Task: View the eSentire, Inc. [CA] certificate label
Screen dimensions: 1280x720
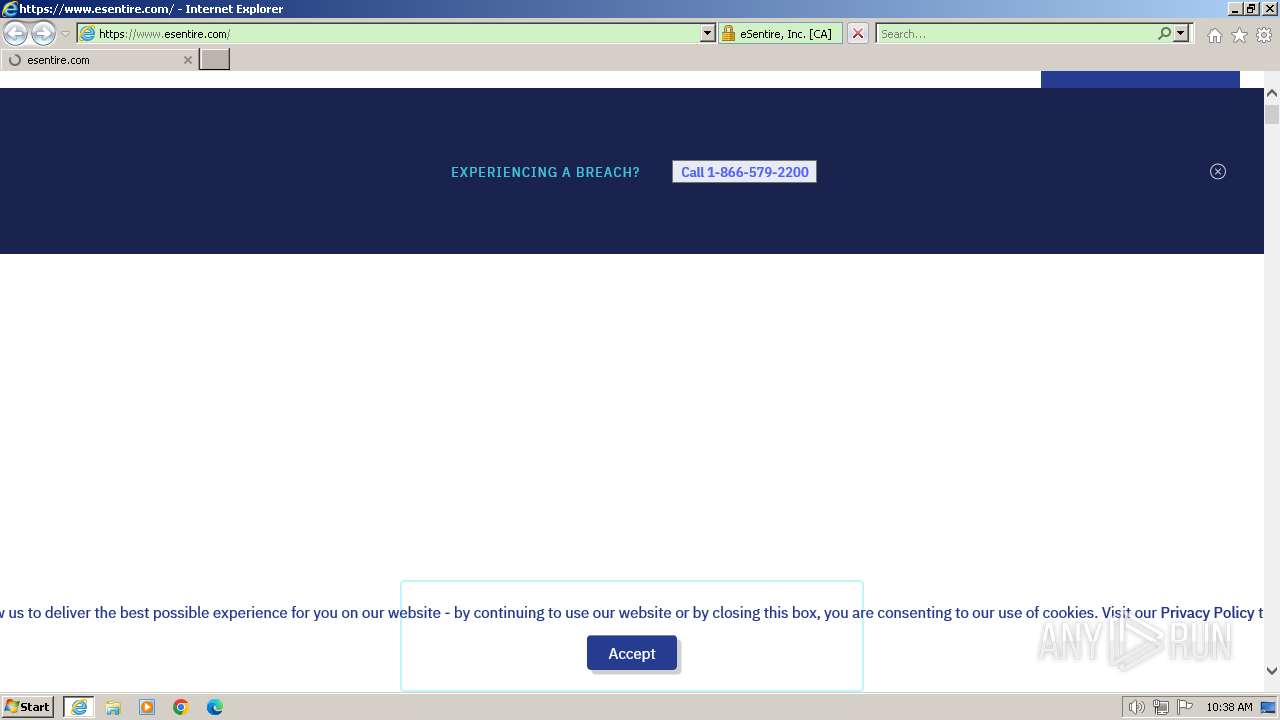Action: pyautogui.click(x=786, y=34)
